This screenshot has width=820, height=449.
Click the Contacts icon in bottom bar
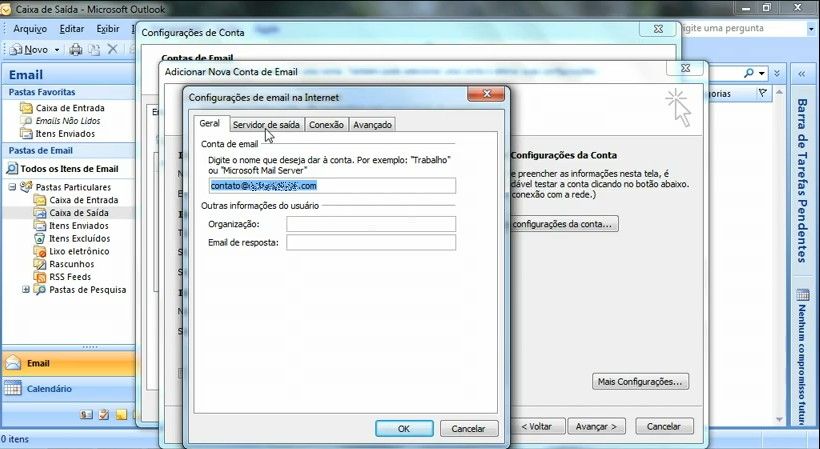tap(86, 414)
